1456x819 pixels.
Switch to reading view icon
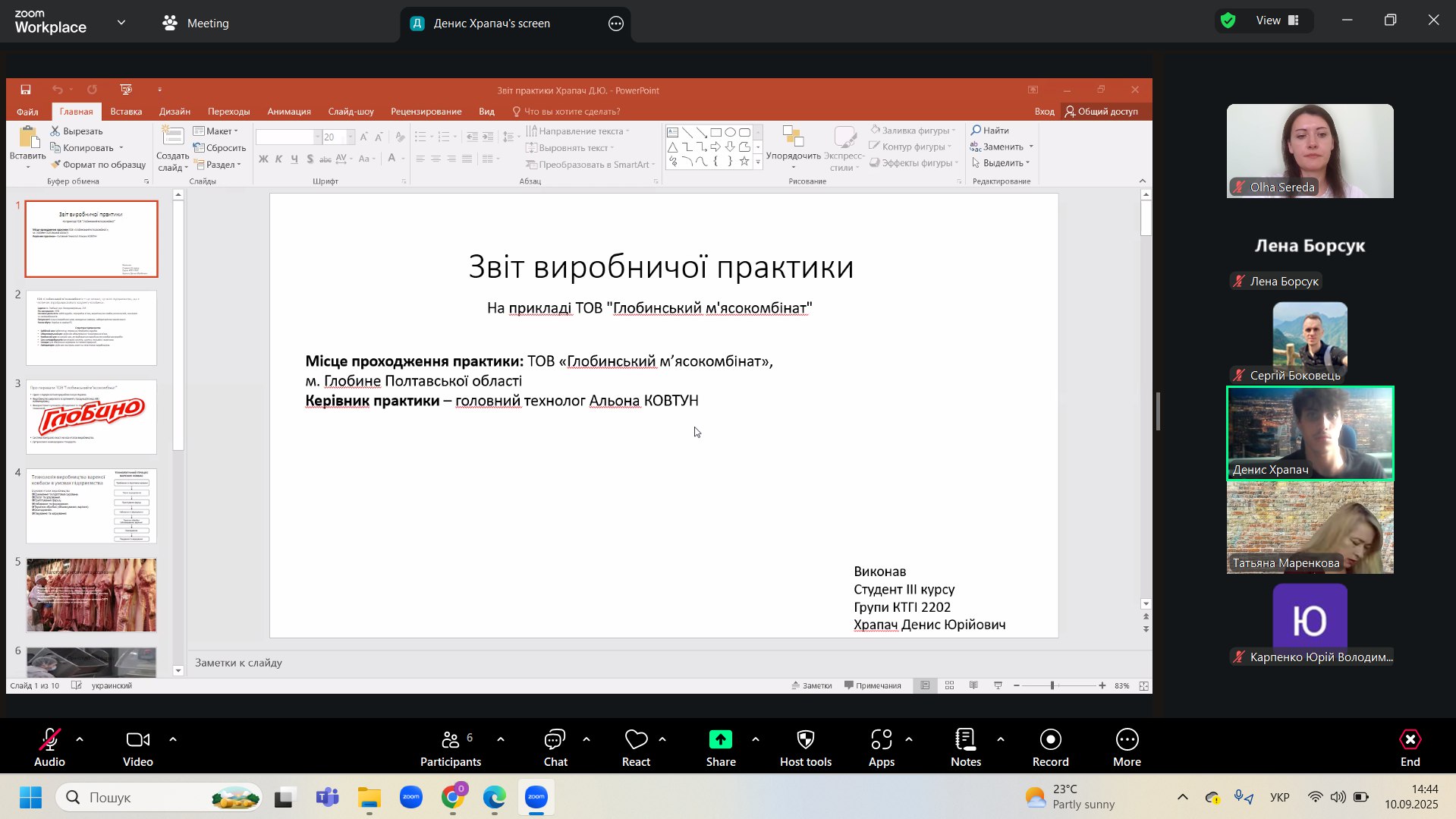click(x=973, y=685)
